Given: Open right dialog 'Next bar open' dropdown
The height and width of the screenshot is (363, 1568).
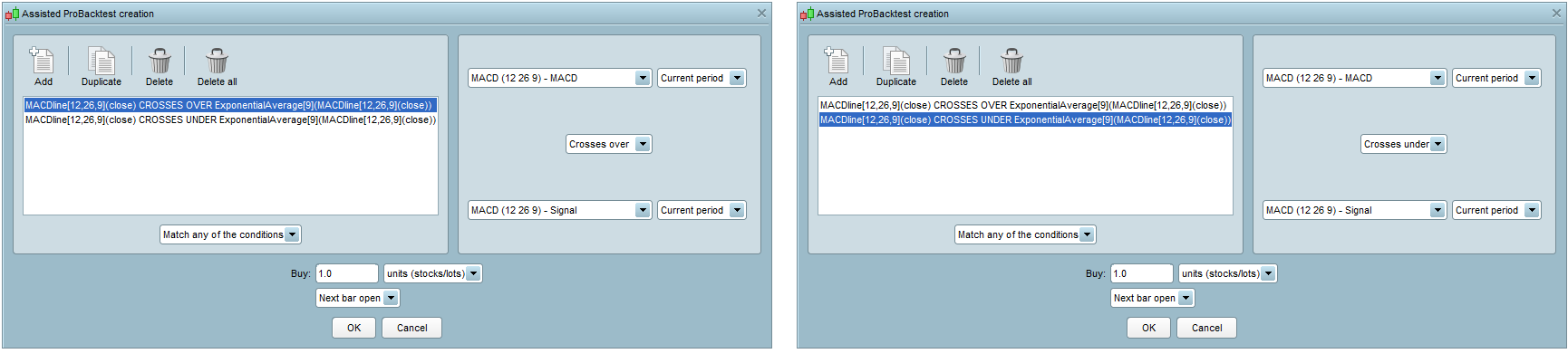Looking at the screenshot, I should [x=1186, y=298].
